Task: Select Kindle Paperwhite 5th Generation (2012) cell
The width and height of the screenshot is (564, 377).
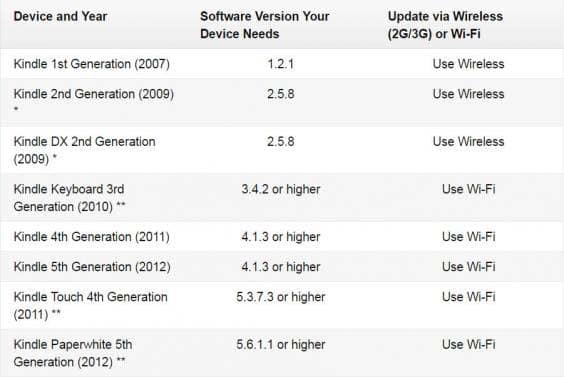Action: [x=73, y=353]
